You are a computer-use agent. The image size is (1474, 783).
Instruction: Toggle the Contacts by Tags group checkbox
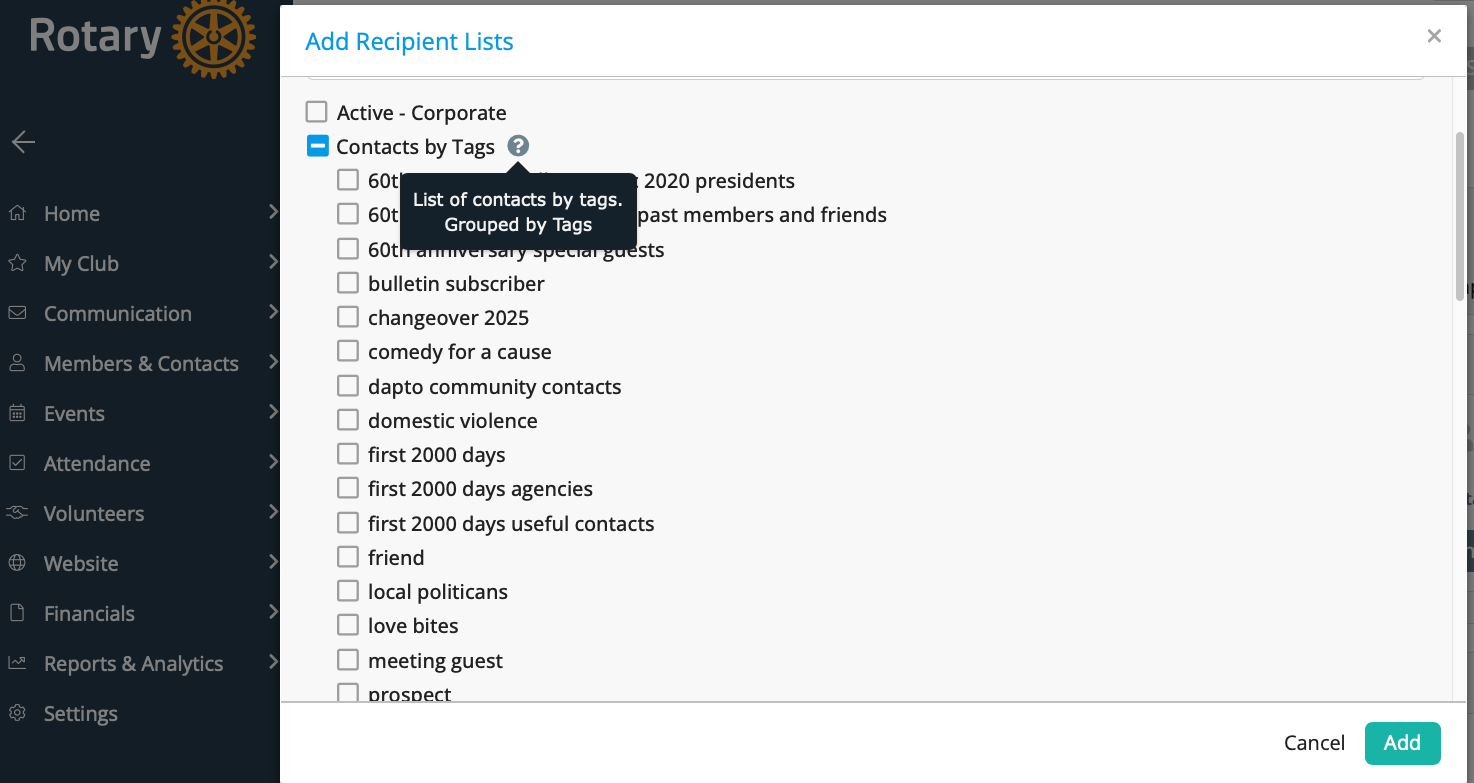[317, 146]
